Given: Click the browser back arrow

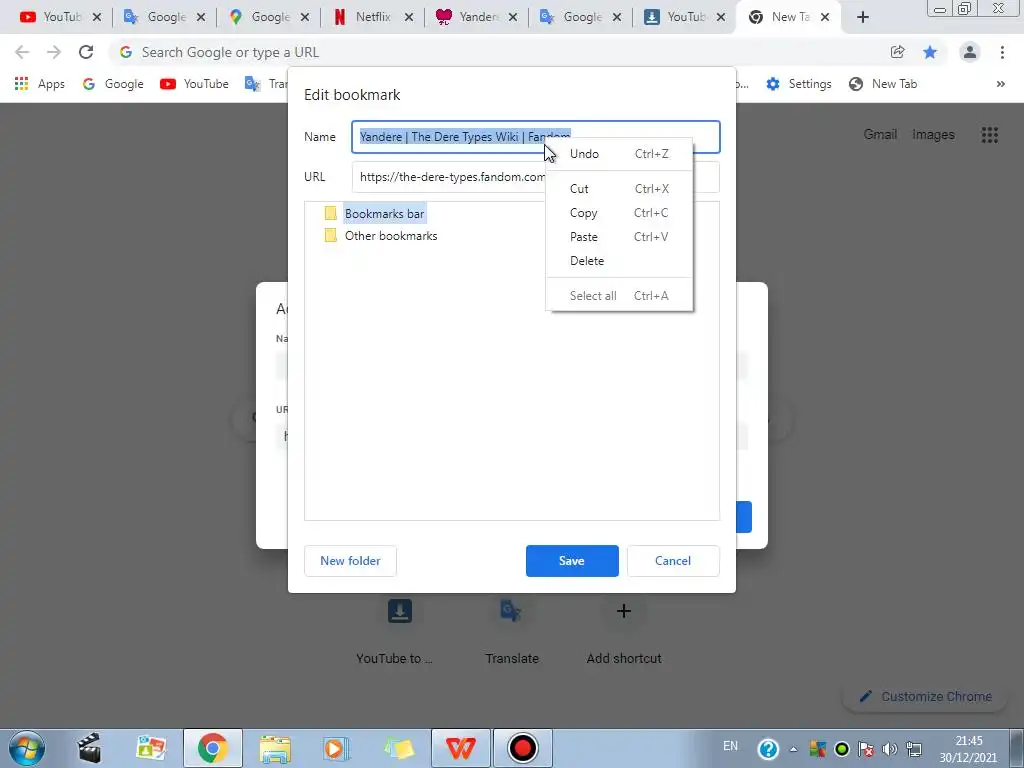Looking at the screenshot, I should [x=22, y=52].
